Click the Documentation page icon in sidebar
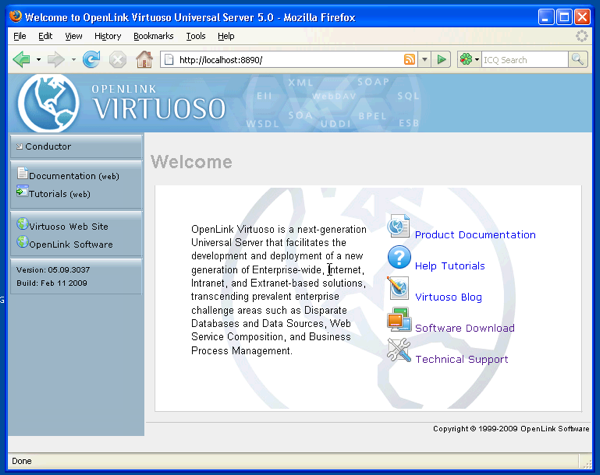This screenshot has height=475, width=600. pyautogui.click(x=22, y=173)
